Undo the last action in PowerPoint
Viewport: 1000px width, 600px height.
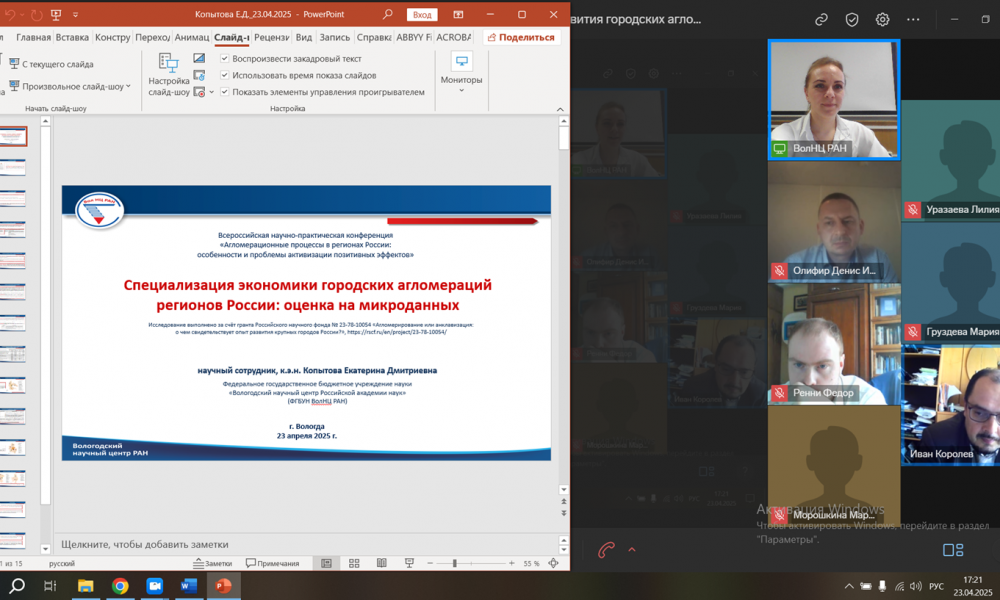pos(9,14)
